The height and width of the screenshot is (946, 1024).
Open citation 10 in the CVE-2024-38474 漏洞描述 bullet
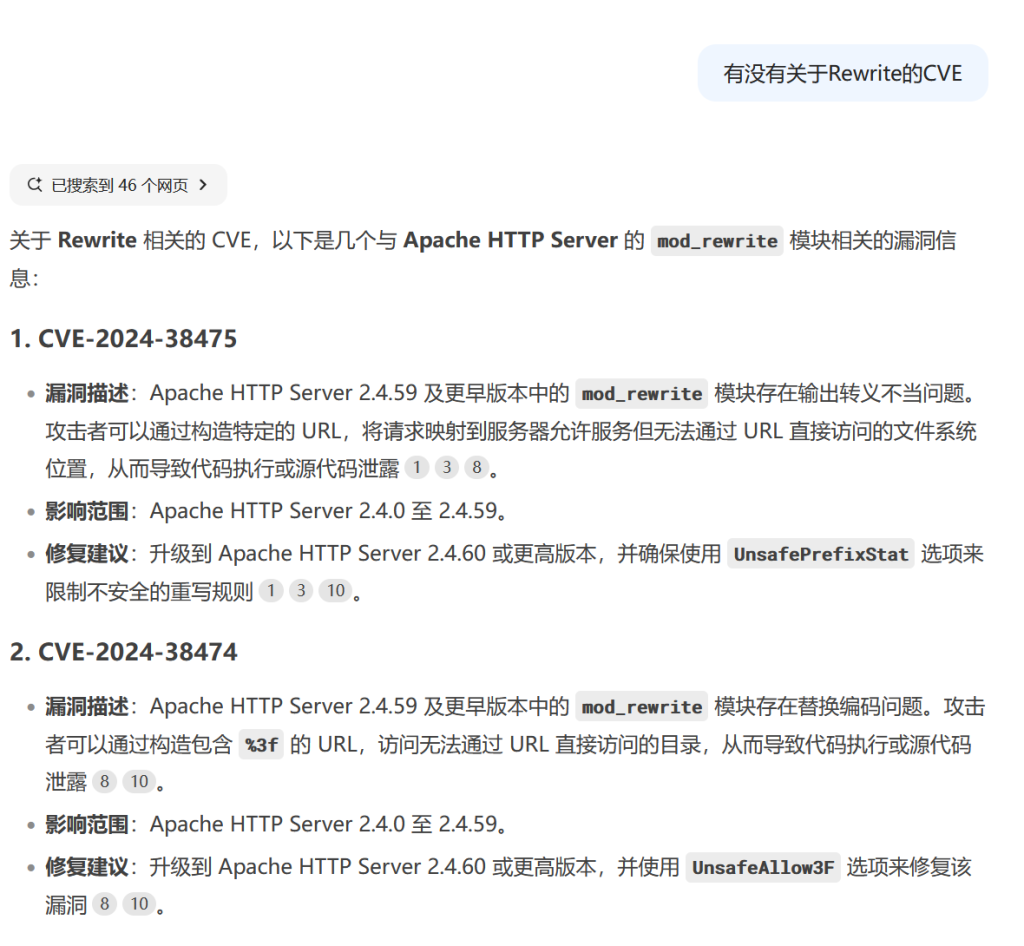pyautogui.click(x=139, y=781)
